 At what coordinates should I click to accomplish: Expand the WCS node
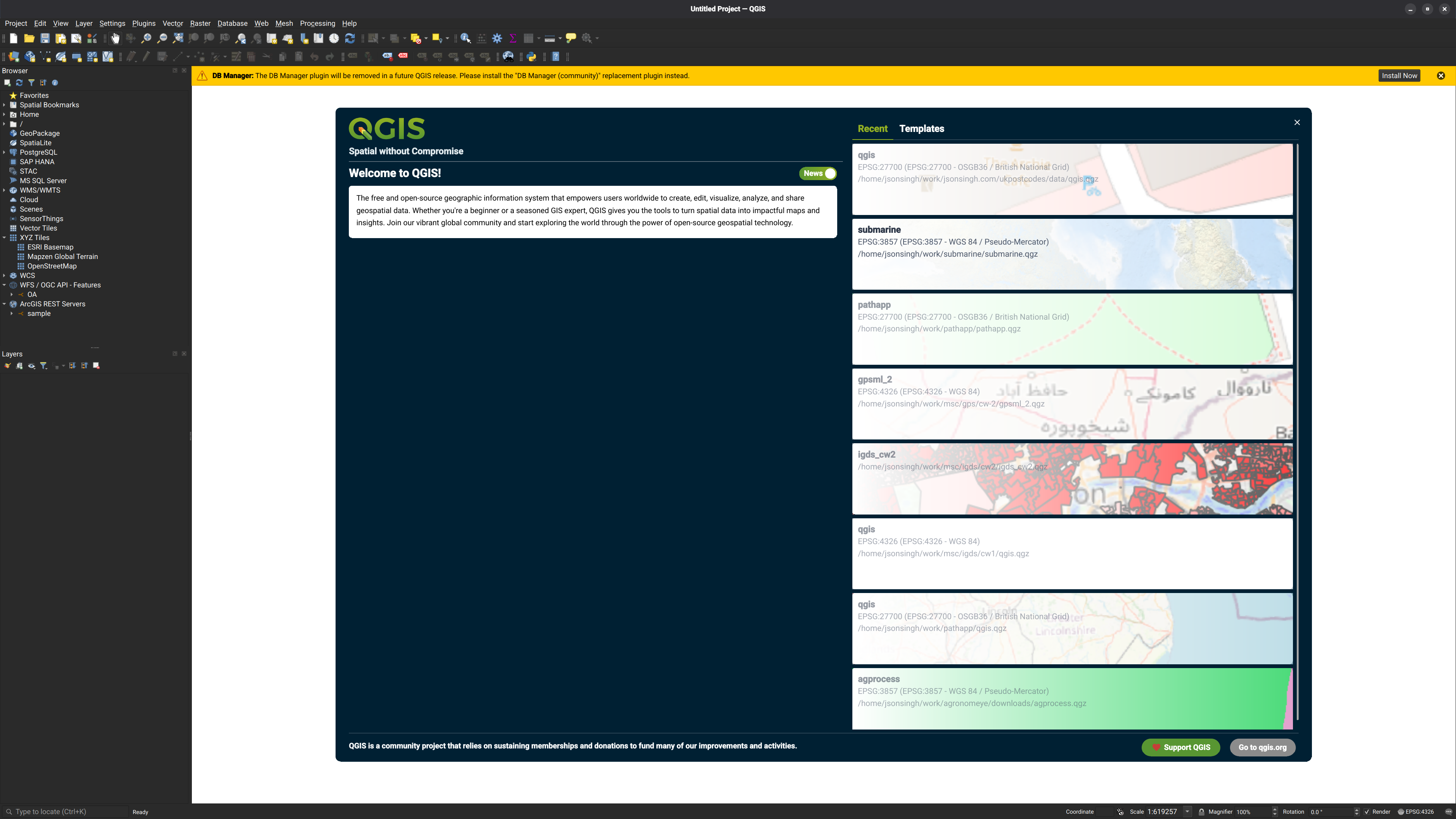(4, 276)
